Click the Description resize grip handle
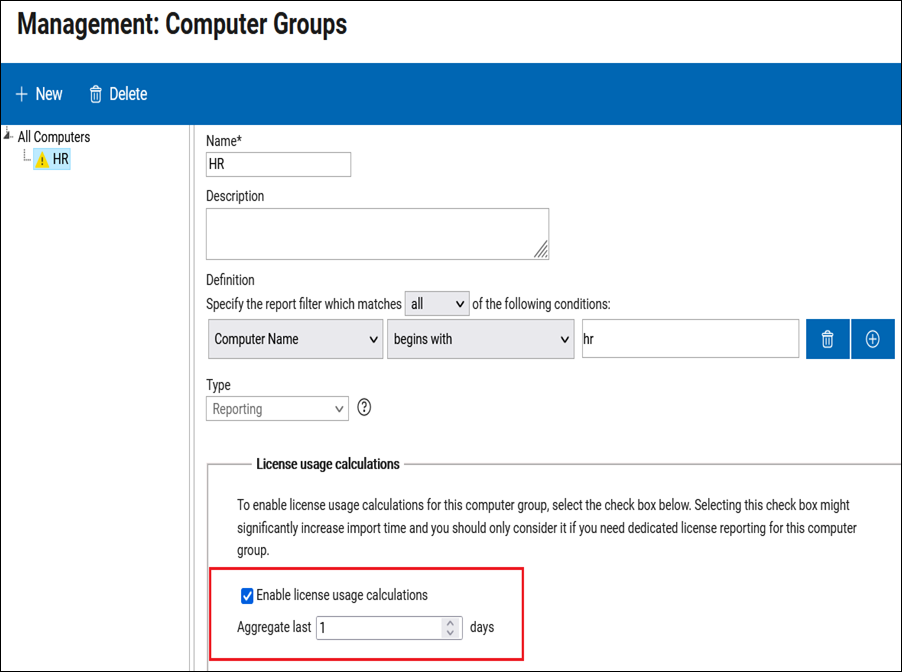Image resolution: width=902 pixels, height=672 pixels. coord(541,250)
